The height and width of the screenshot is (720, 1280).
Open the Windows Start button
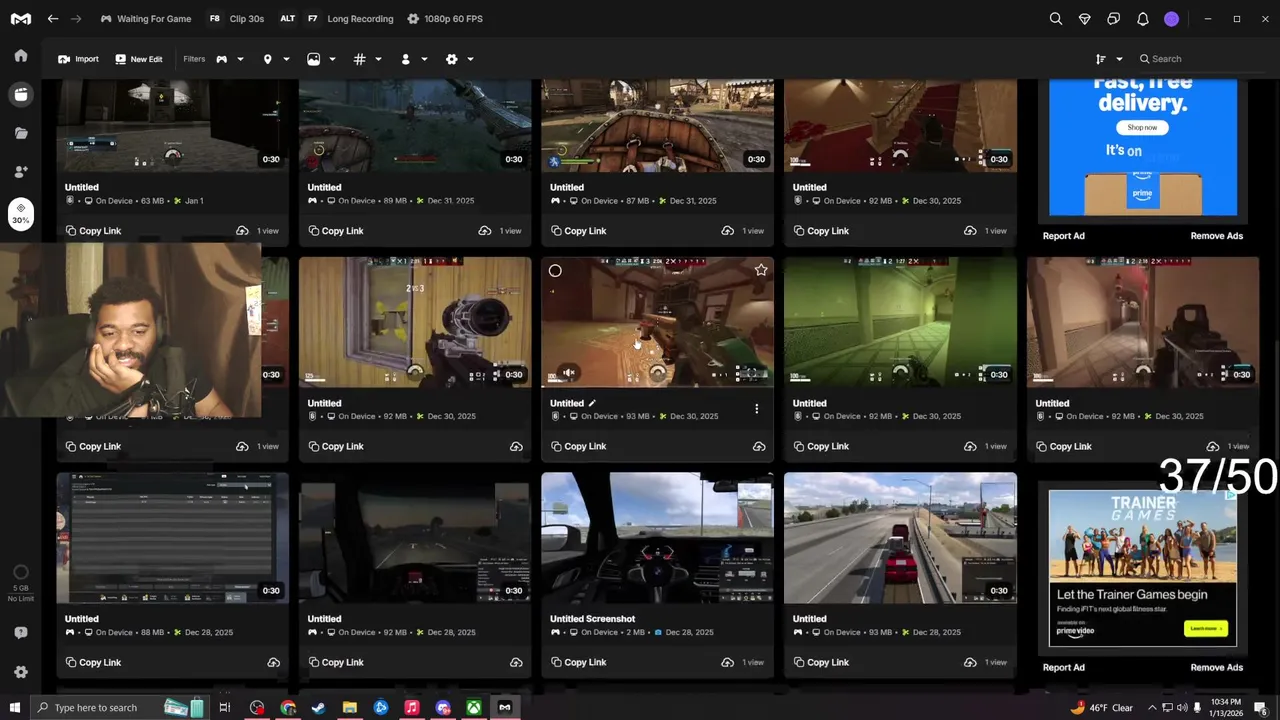(15, 707)
